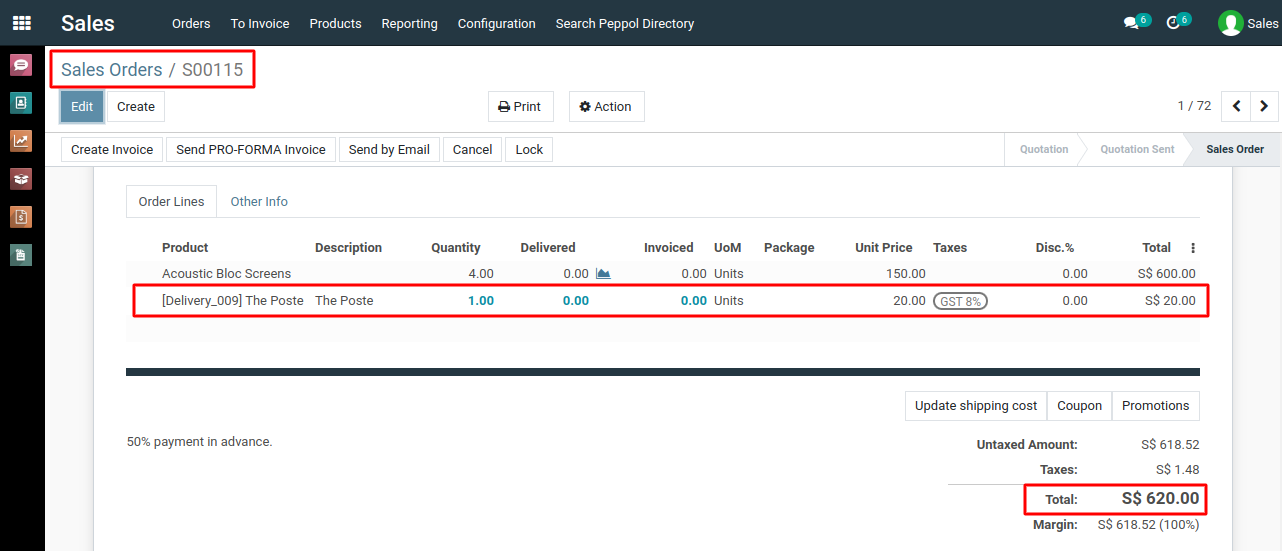Viewport: 1282px width, 551px height.
Task: Open the Contacts app in sidebar
Action: tap(21, 103)
